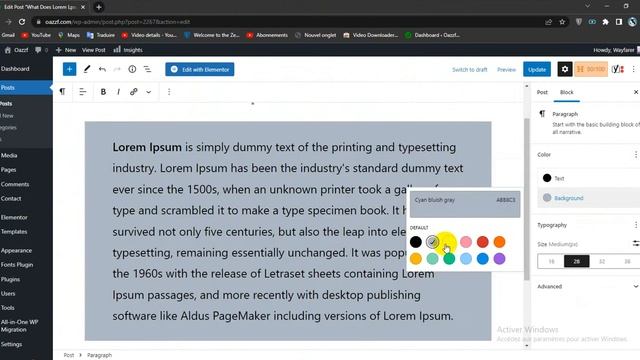Select the vivid cyan blue swatch

(482, 259)
